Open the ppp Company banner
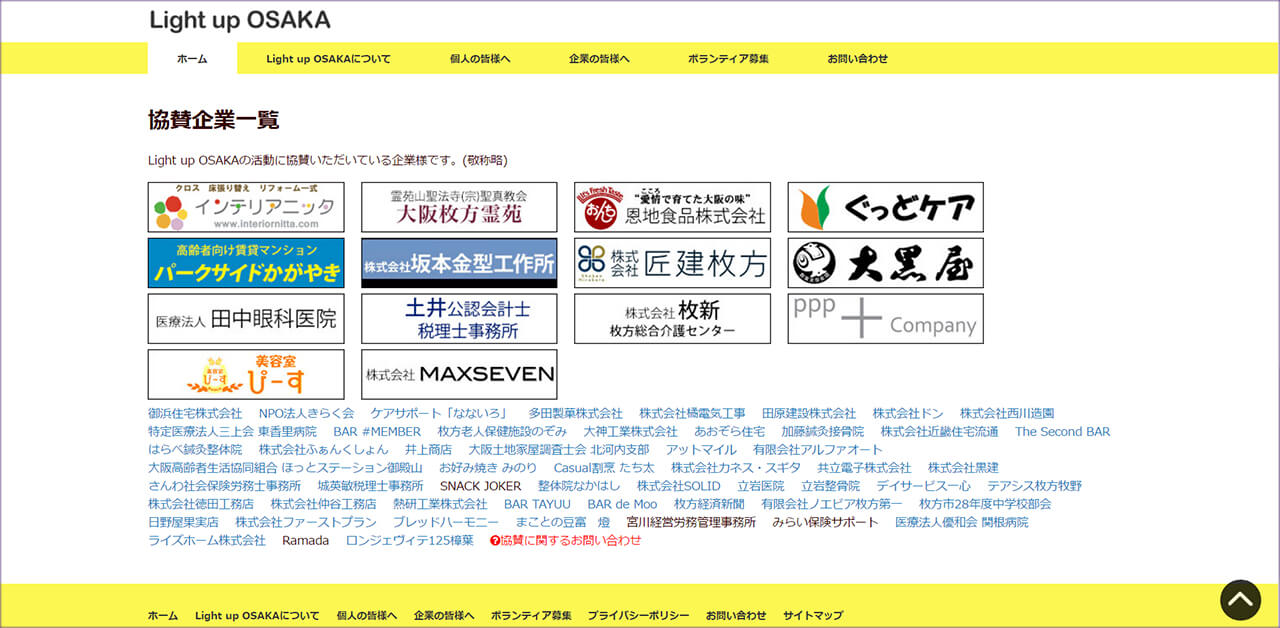Screen dimensions: 1280x628 pyautogui.click(x=886, y=319)
